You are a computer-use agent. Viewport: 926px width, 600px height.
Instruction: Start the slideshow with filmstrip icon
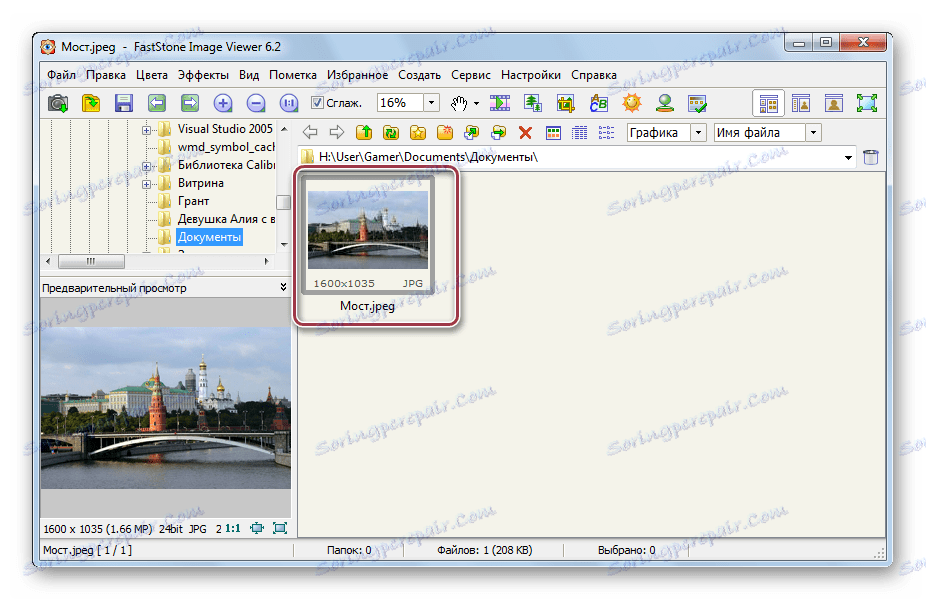(x=500, y=103)
